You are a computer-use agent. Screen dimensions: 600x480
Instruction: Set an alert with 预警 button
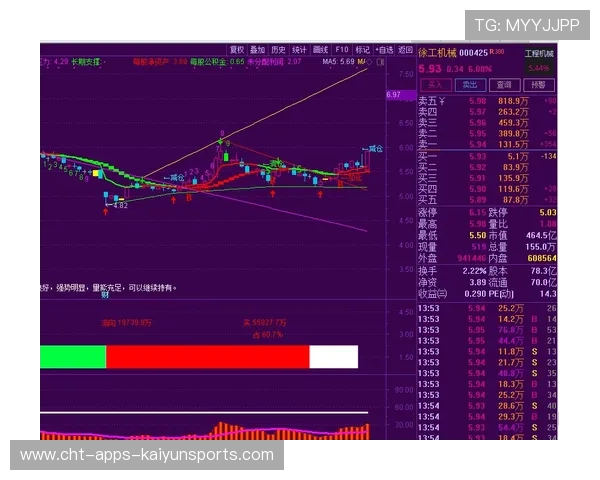[539, 85]
